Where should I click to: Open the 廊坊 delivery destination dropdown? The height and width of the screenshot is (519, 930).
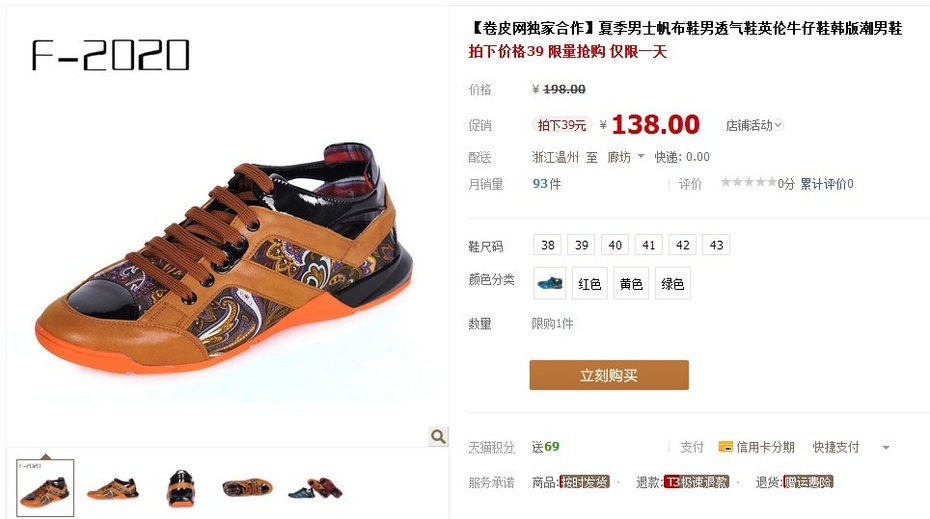626,157
